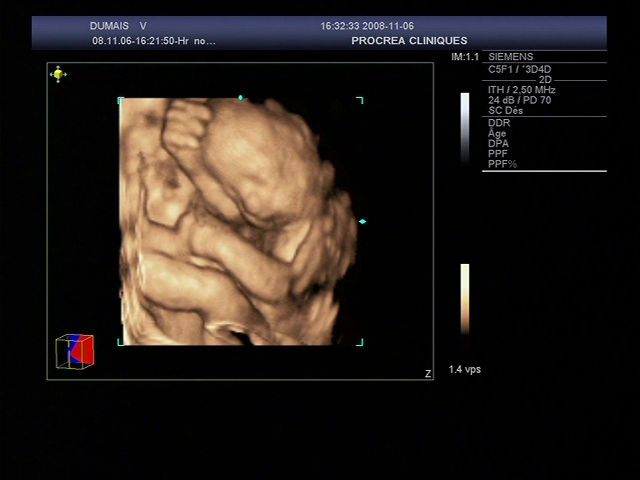Image resolution: width=640 pixels, height=480 pixels.
Task: Click the yellow light source orientation icon
Action: [58, 74]
